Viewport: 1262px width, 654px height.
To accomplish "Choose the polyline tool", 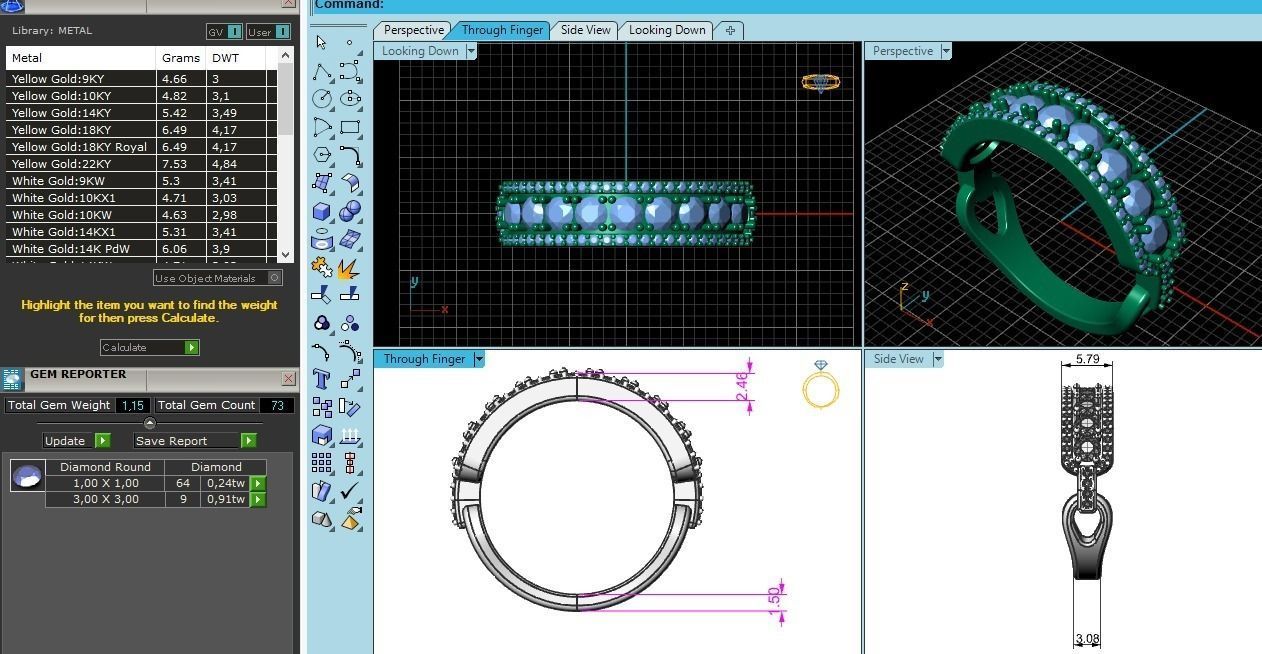I will (x=321, y=71).
